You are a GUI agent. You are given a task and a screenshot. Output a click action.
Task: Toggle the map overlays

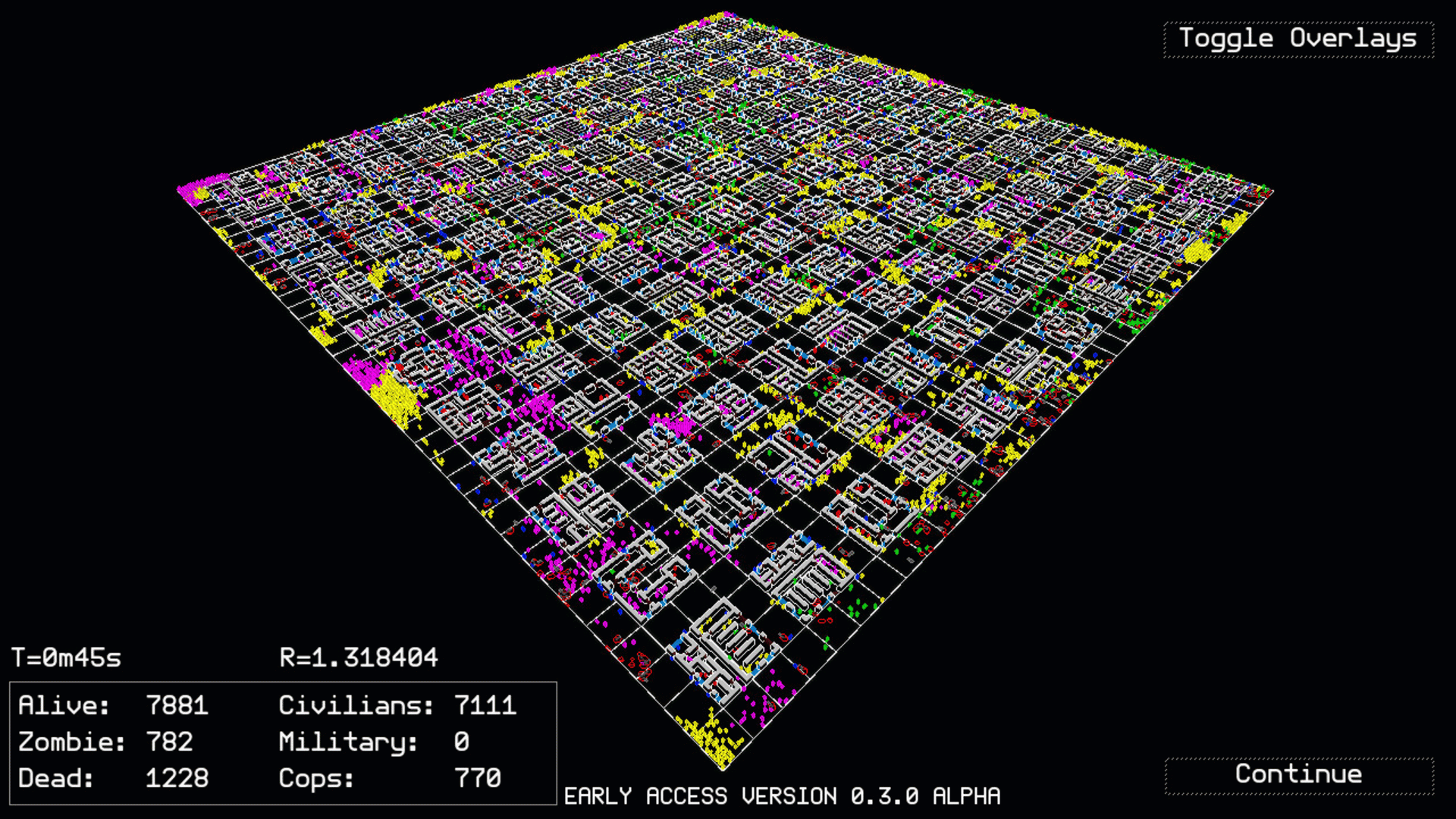[1298, 39]
